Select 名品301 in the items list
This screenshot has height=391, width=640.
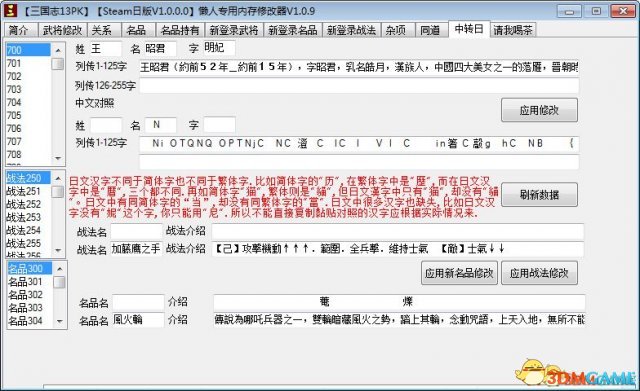click(29, 282)
